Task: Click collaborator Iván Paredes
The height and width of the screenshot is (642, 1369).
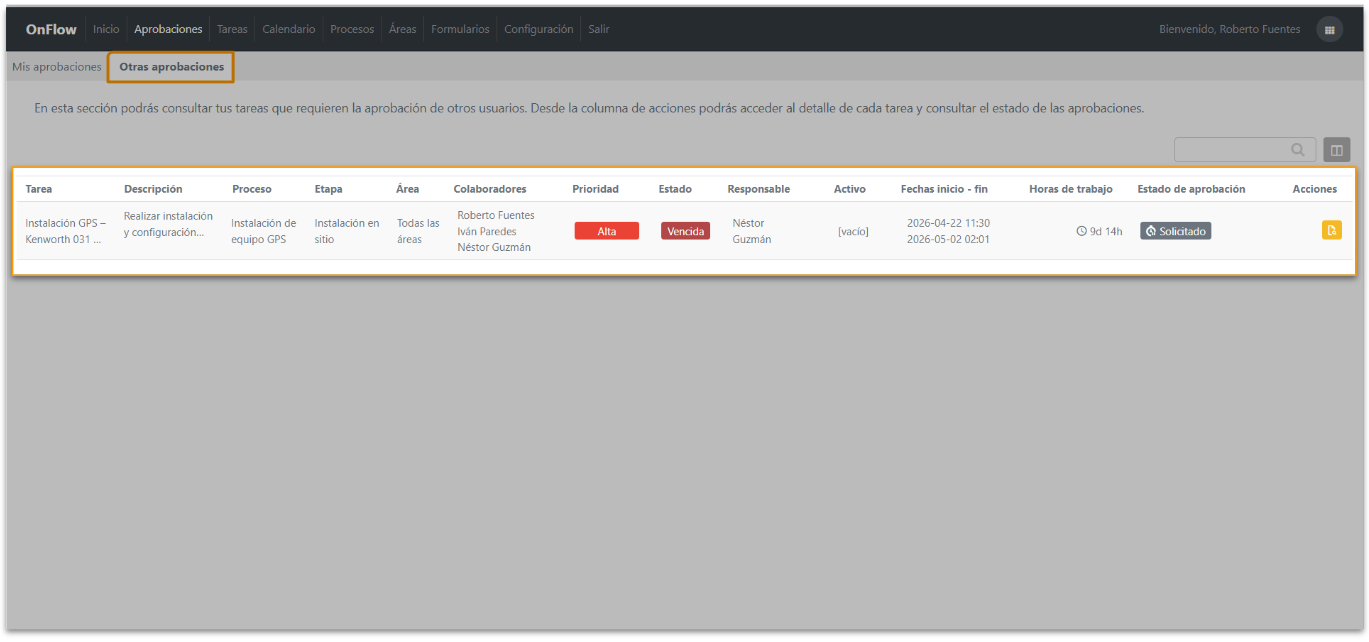Action: tap(487, 231)
